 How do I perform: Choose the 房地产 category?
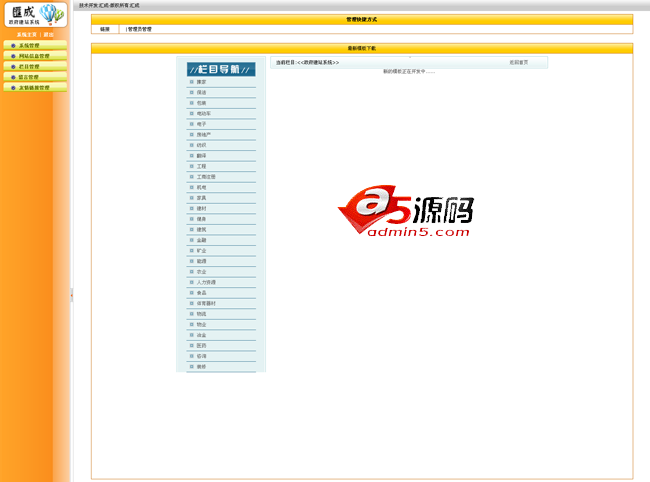[204, 135]
